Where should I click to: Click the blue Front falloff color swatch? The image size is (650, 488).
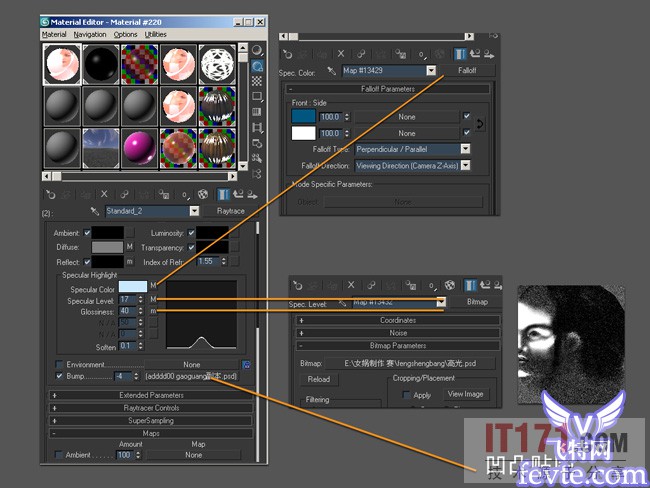(303, 116)
